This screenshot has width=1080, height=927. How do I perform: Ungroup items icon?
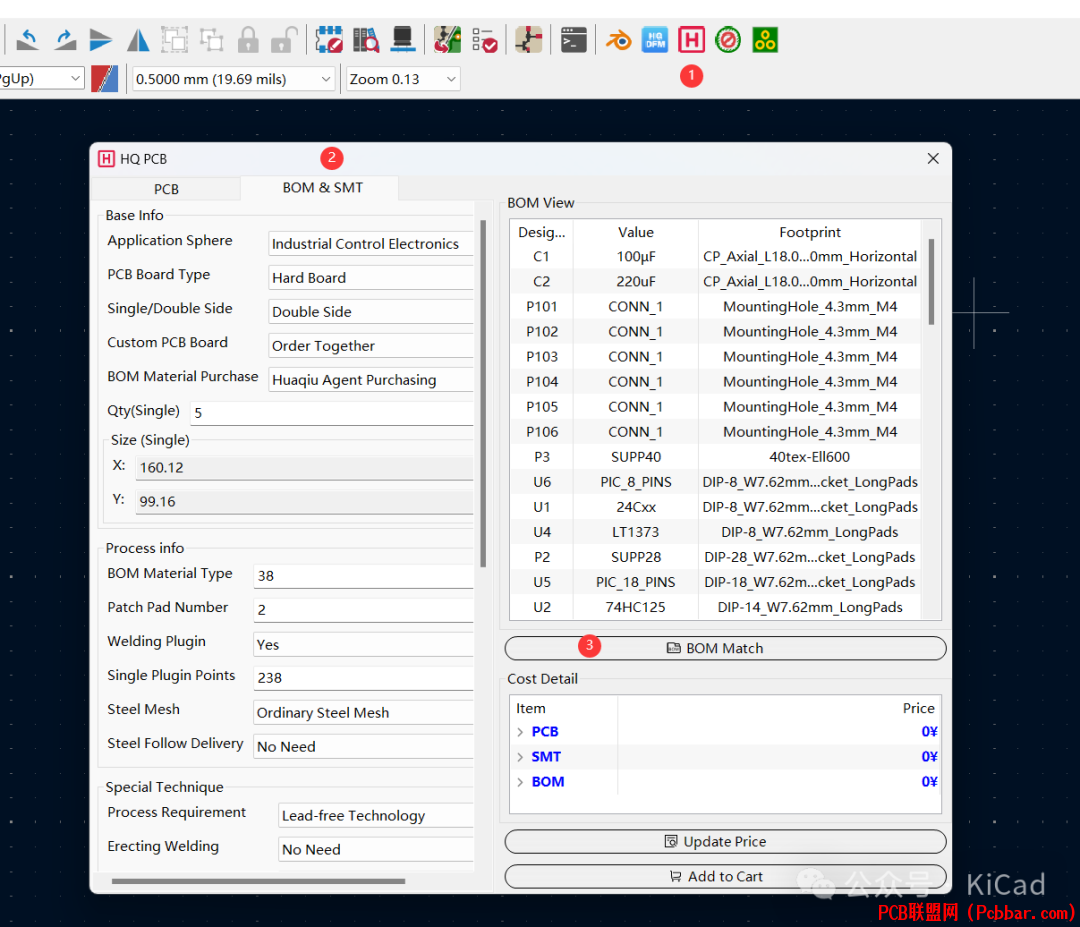(x=211, y=40)
